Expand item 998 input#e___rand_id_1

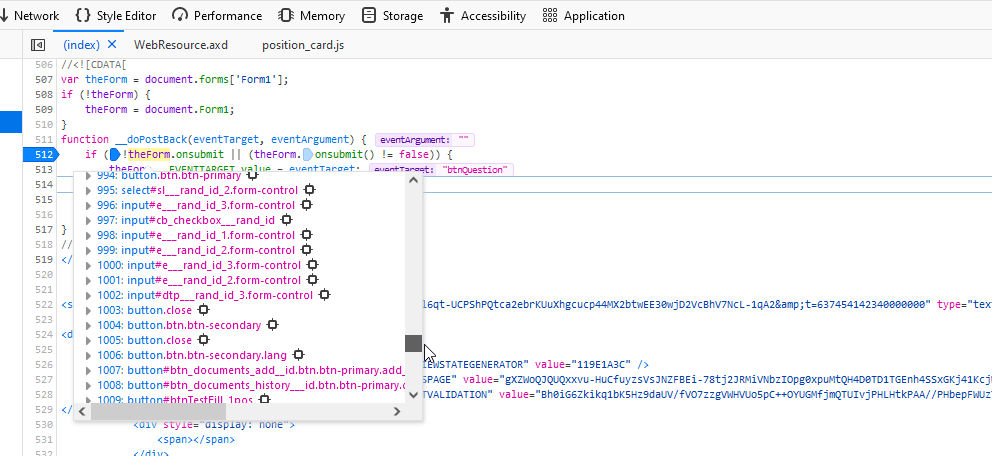(89, 235)
